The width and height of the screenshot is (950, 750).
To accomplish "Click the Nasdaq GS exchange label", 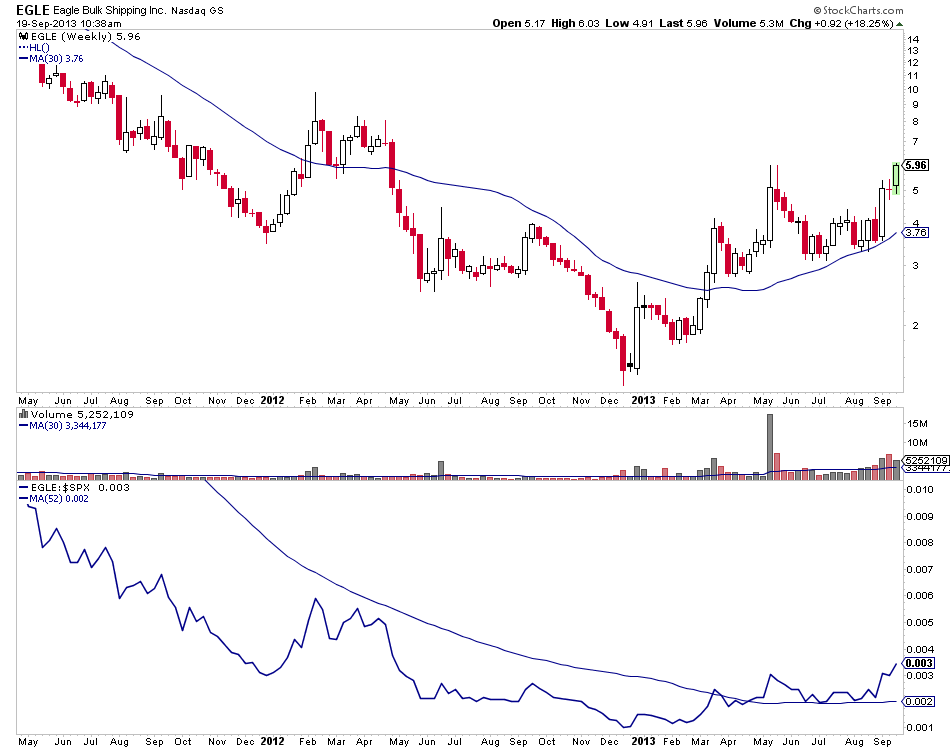I will click(x=197, y=11).
